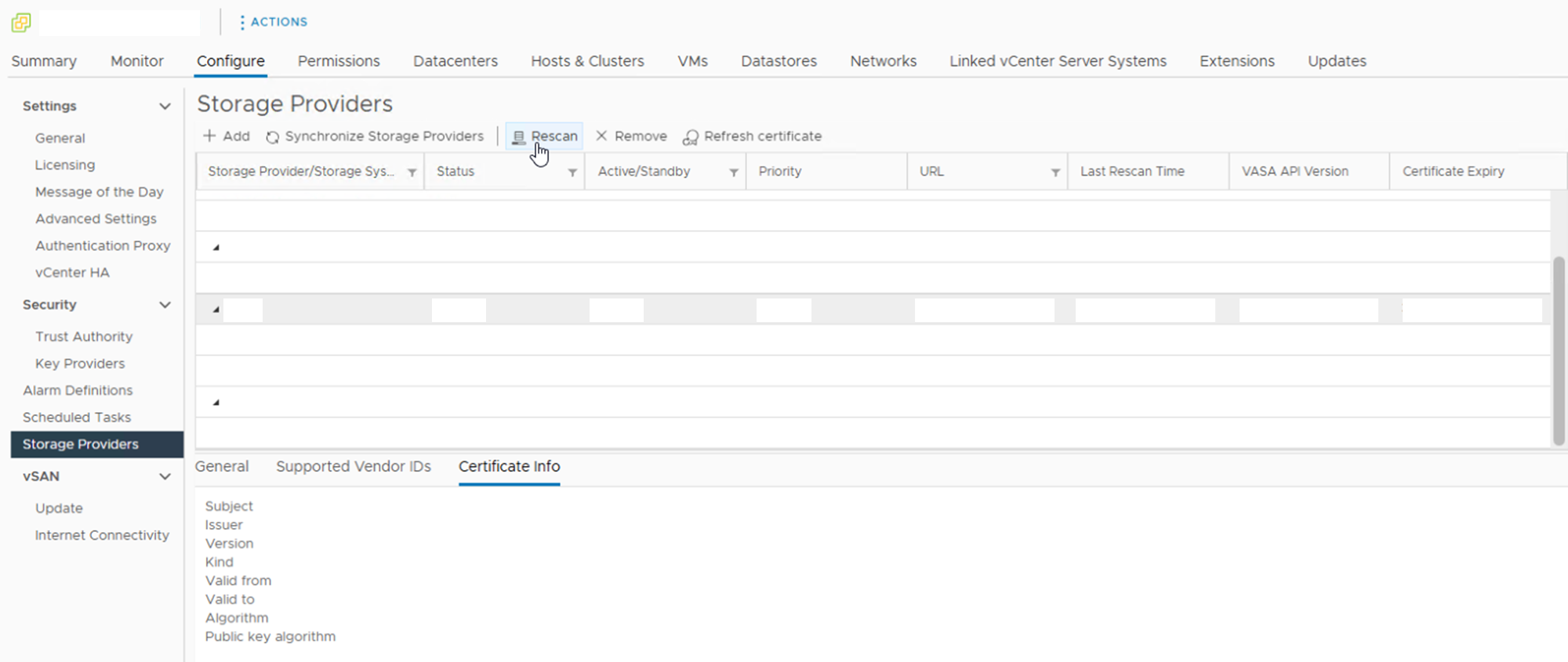
Task: Filter the Active/Standby column
Action: (733, 172)
